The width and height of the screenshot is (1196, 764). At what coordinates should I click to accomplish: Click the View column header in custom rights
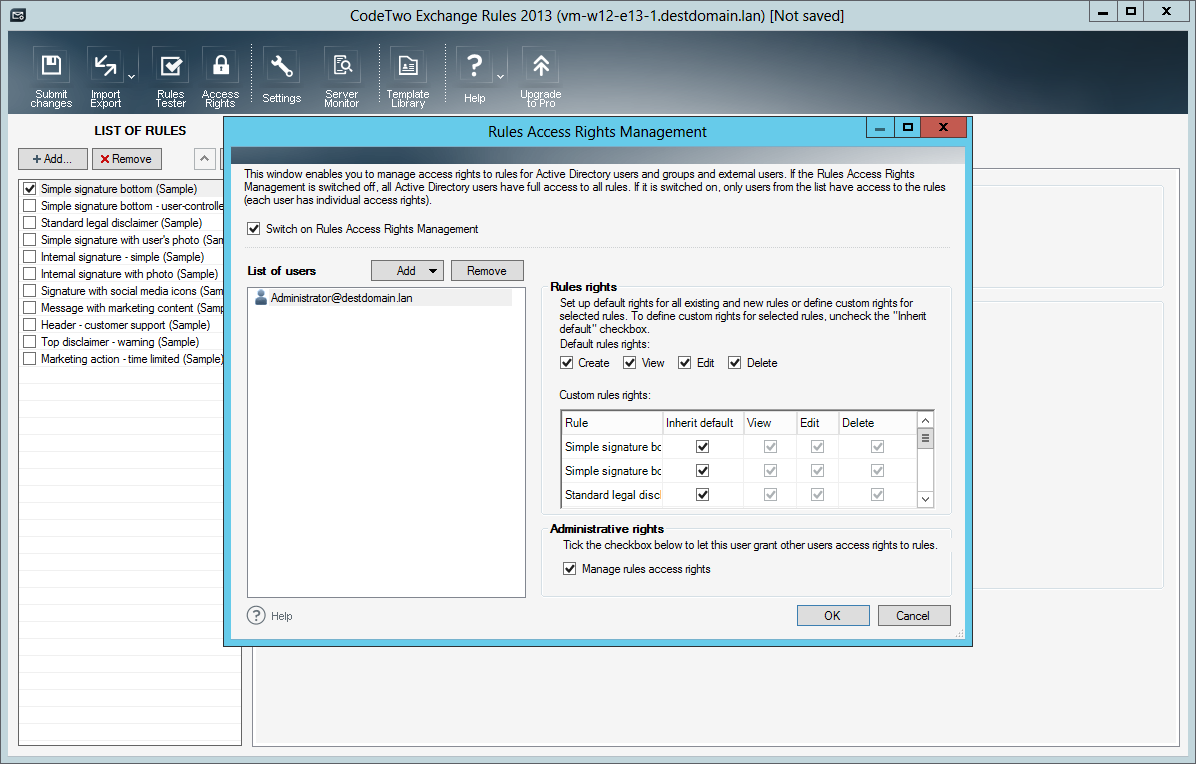click(770, 422)
